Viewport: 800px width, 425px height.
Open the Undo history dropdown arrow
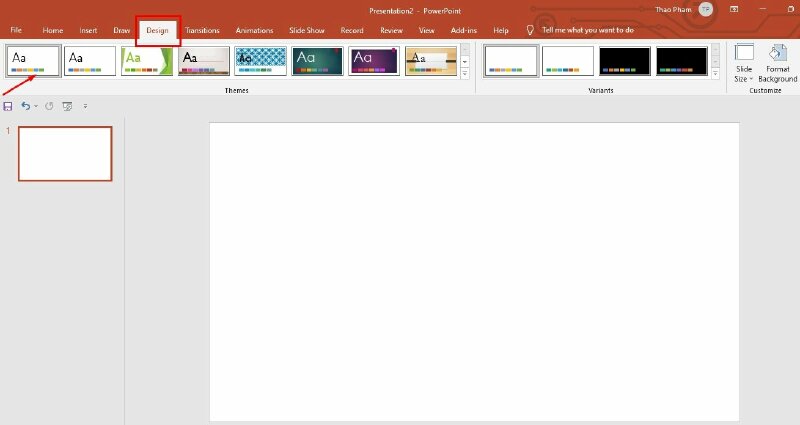pyautogui.click(x=36, y=105)
